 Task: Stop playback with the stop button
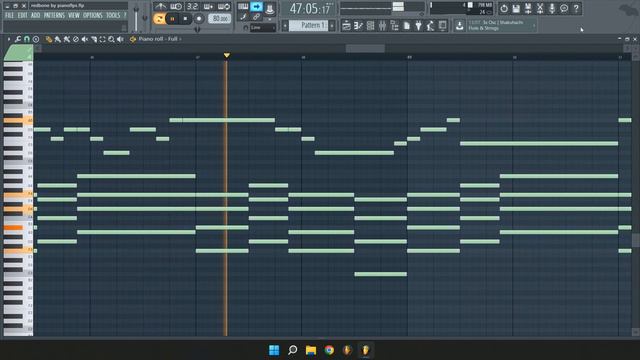tap(185, 19)
